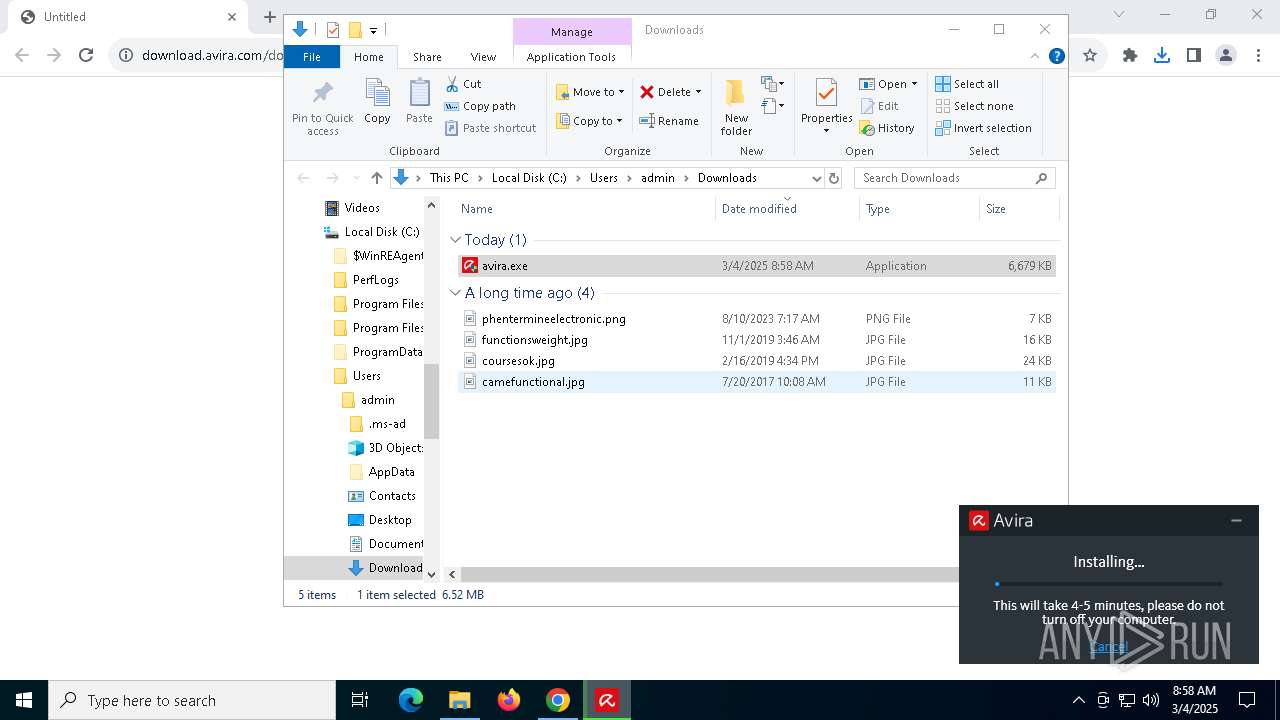Viewport: 1280px width, 720px height.
Task: Open Chrome from taskbar
Action: [558, 700]
